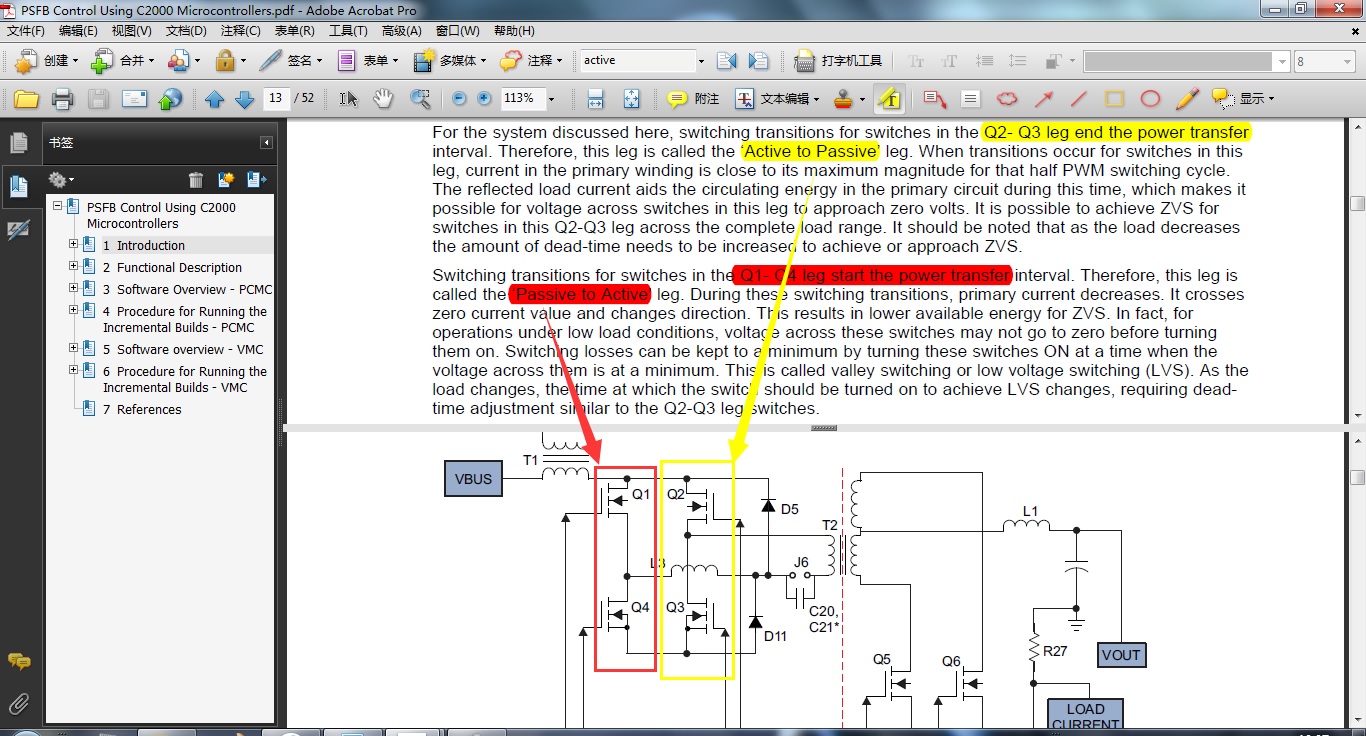The image size is (1366, 736).
Task: Toggle the Bookmarks panel button
Action: tap(18, 186)
